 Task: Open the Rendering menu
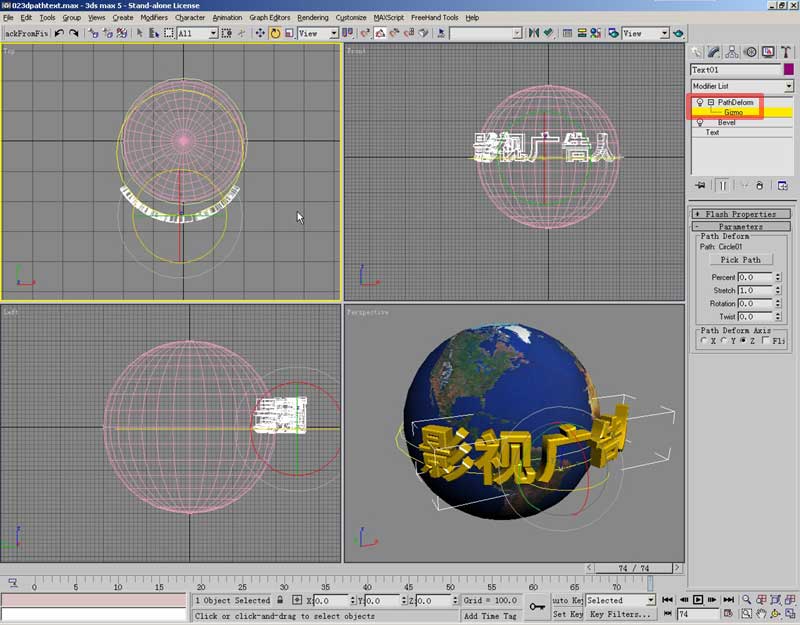(x=312, y=17)
